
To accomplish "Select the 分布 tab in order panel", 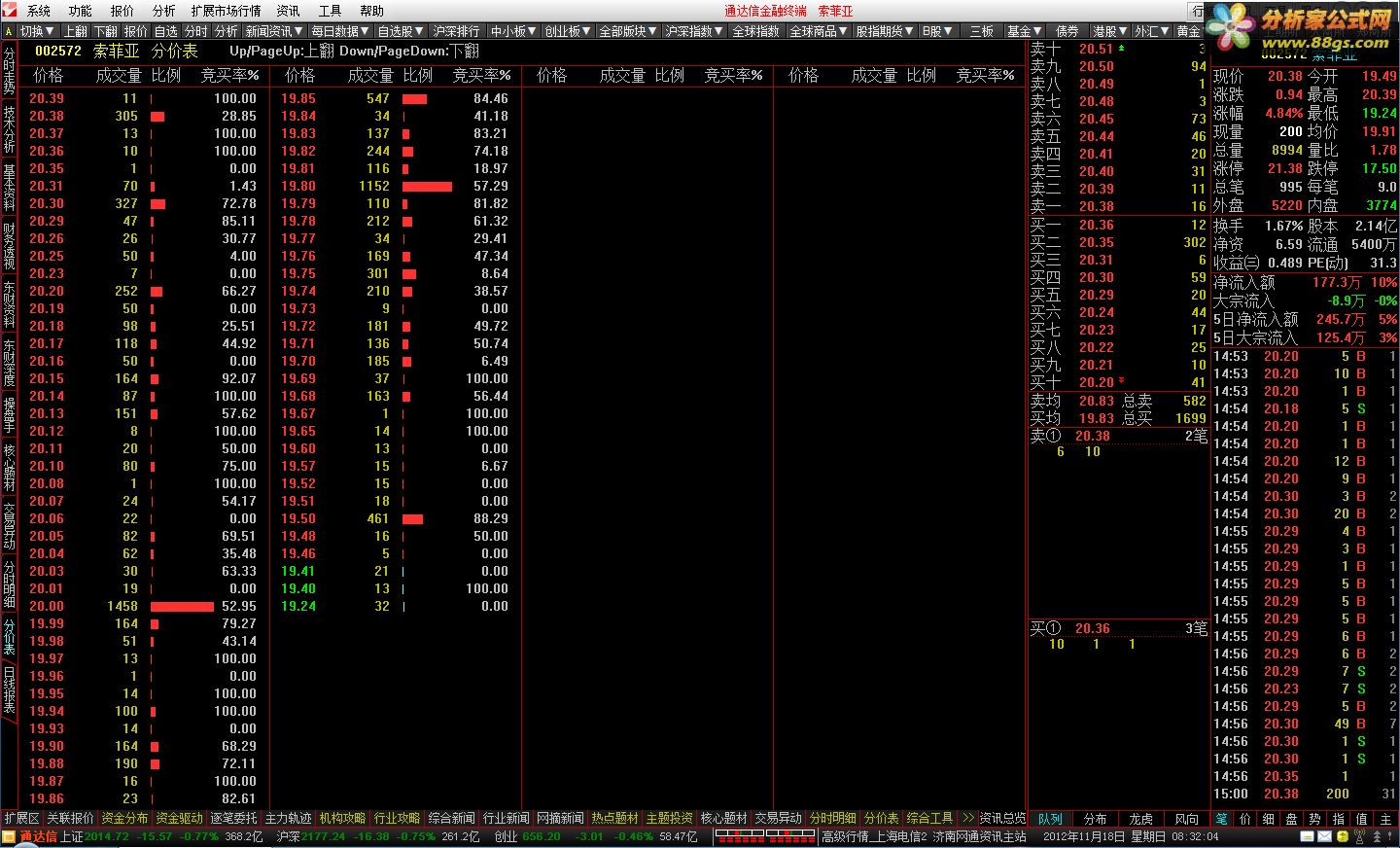I will (1096, 819).
